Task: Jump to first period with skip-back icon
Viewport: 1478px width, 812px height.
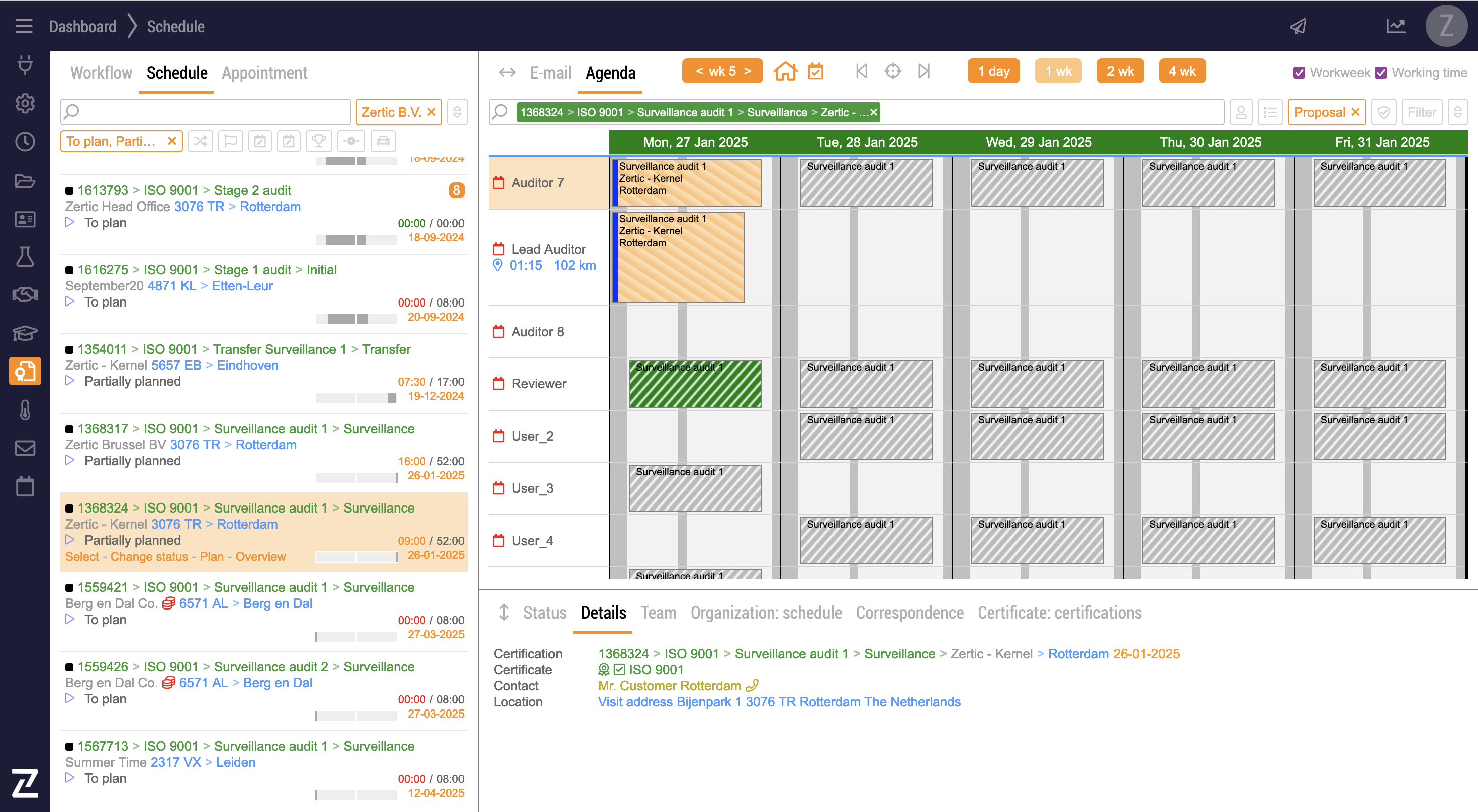Action: click(861, 72)
